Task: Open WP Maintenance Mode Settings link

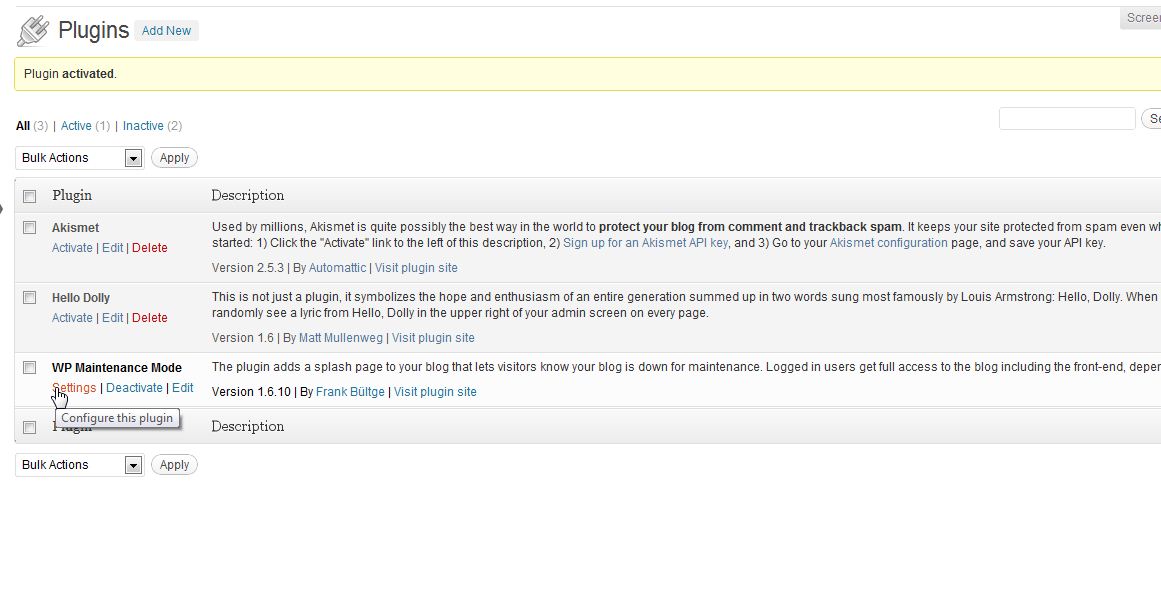Action: pos(74,388)
